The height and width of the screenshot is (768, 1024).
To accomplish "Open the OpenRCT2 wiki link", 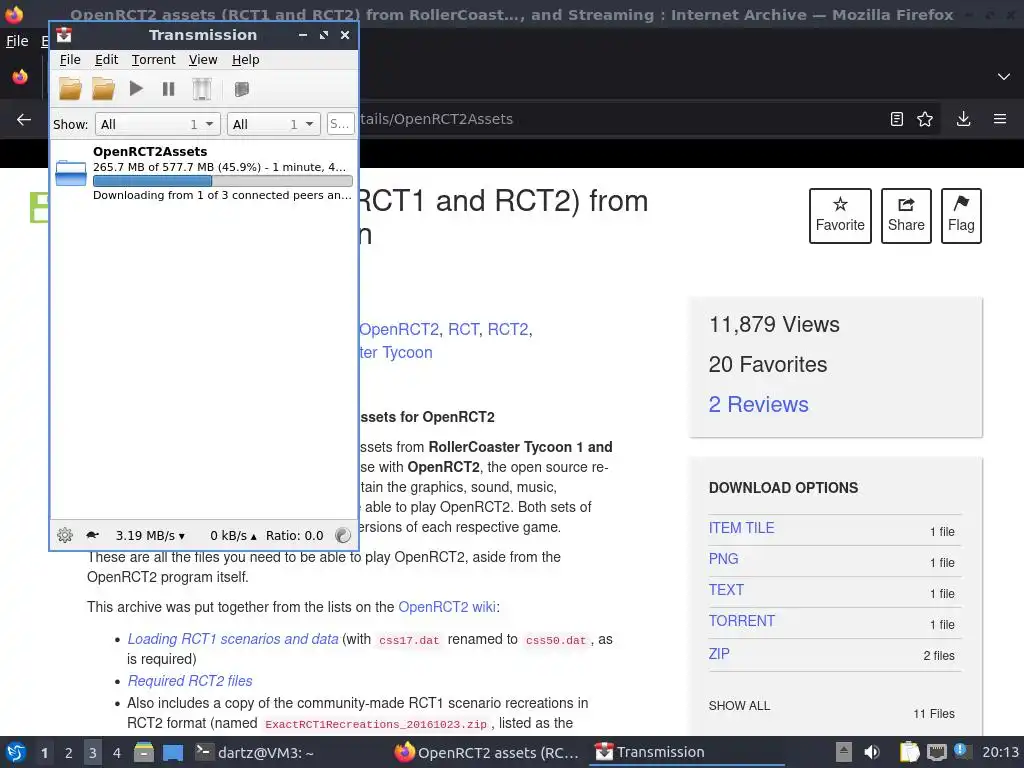I will coord(447,607).
